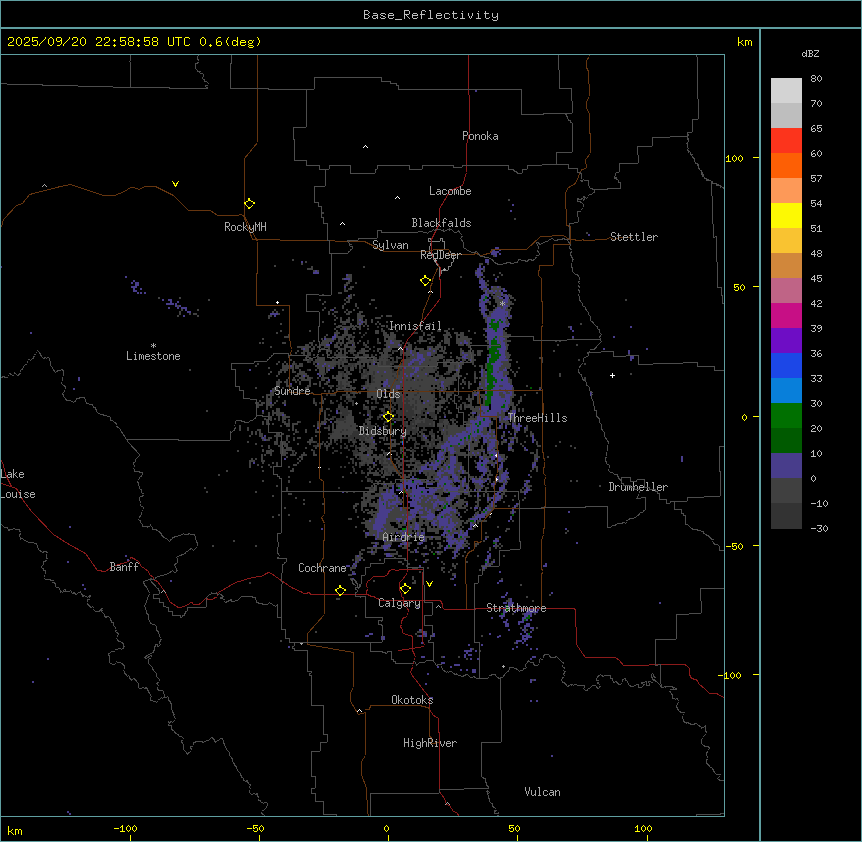Screen dimensions: 862x842
Task: Click the Drumheller city label
Action: (x=637, y=487)
